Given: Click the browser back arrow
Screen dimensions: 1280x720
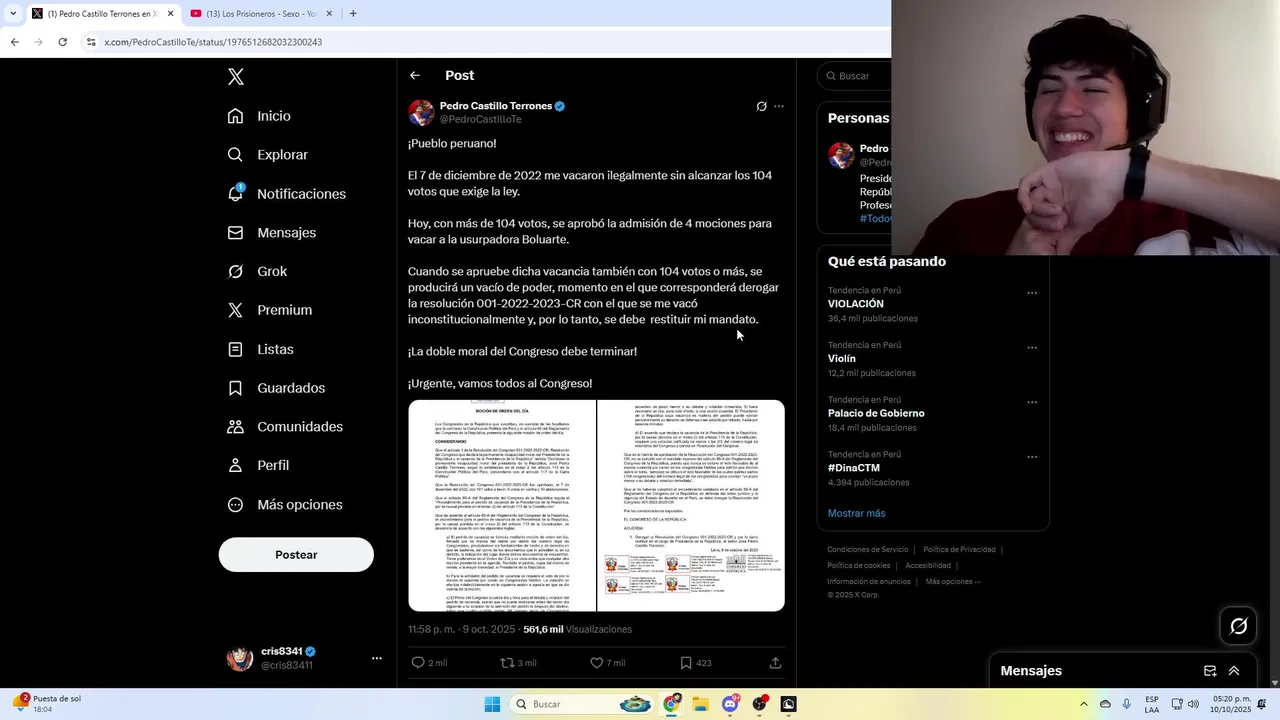Looking at the screenshot, I should coord(14,42).
